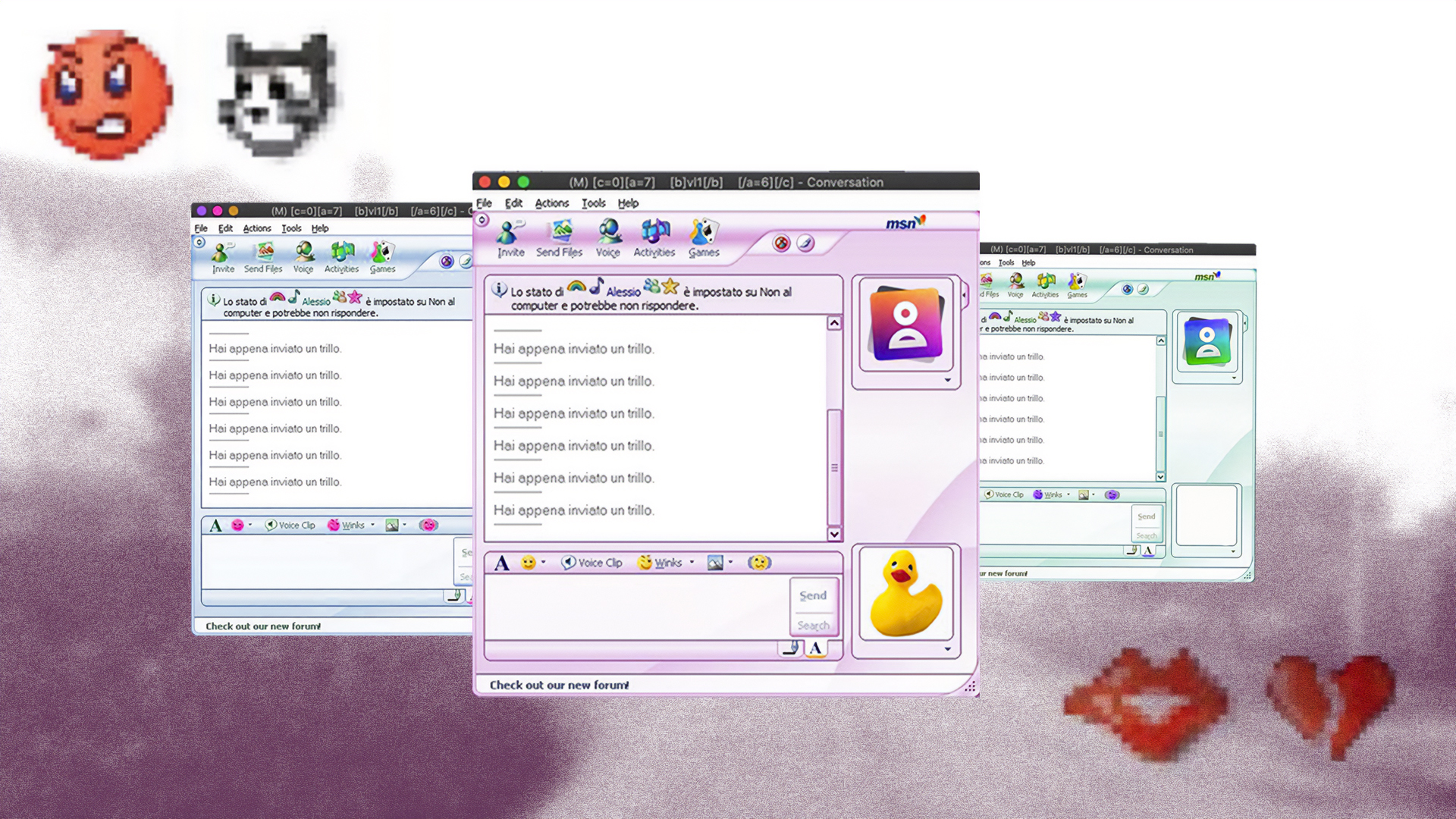The image size is (1456, 819).
Task: Toggle text mode A below input box
Action: (815, 648)
